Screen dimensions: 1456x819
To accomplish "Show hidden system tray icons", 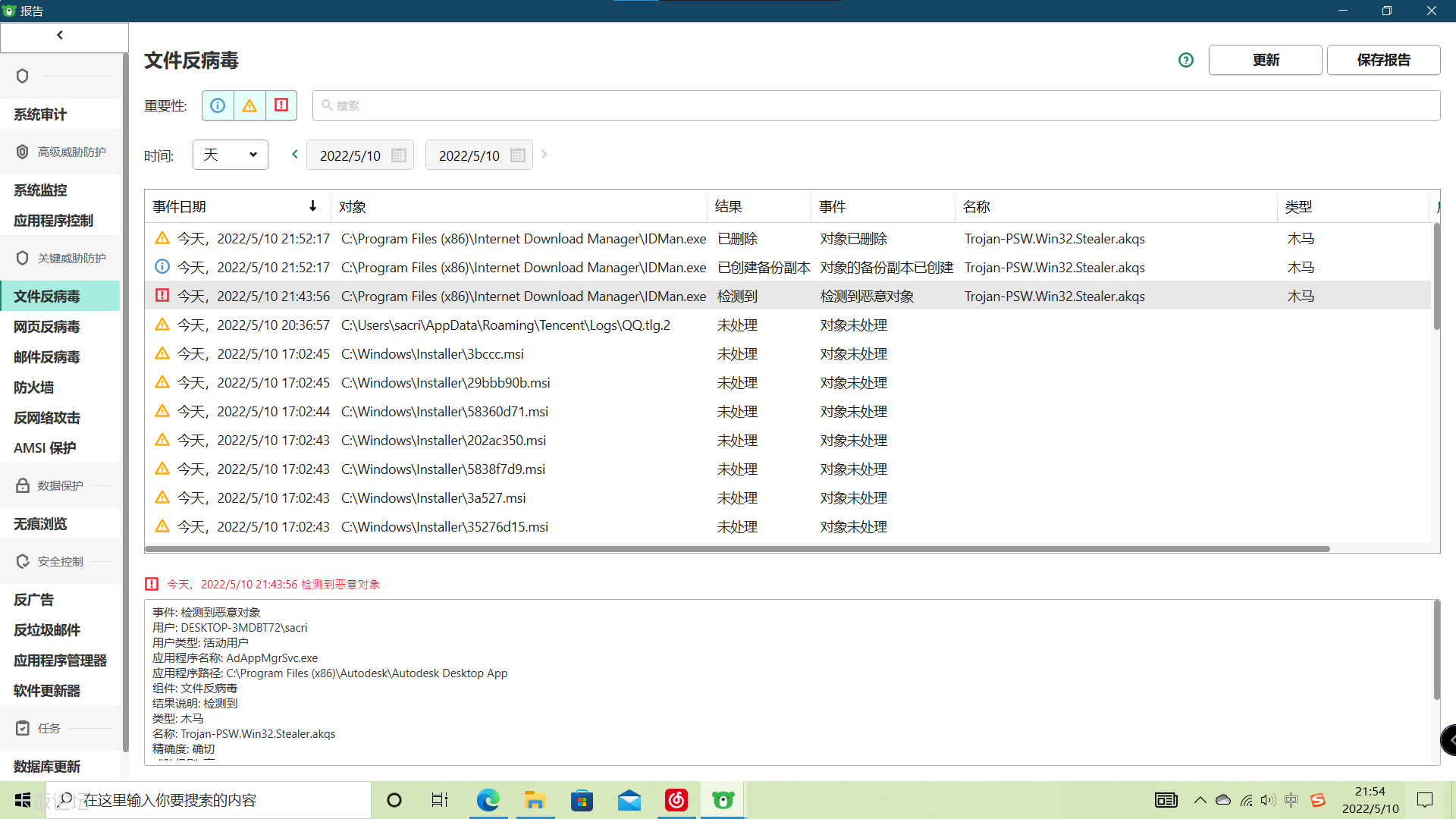I will tap(1200, 800).
